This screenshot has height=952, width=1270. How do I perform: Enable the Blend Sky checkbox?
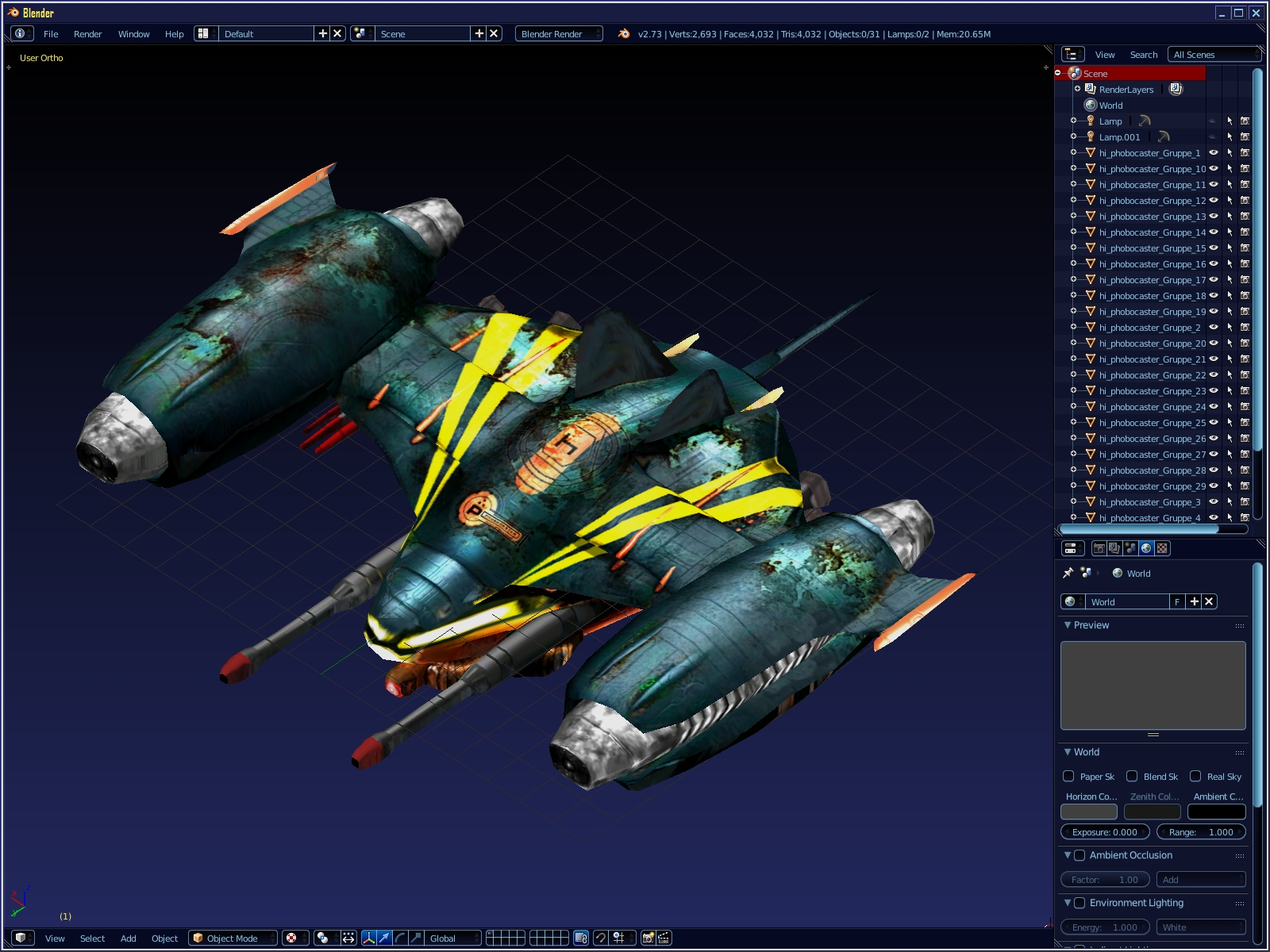(1132, 776)
